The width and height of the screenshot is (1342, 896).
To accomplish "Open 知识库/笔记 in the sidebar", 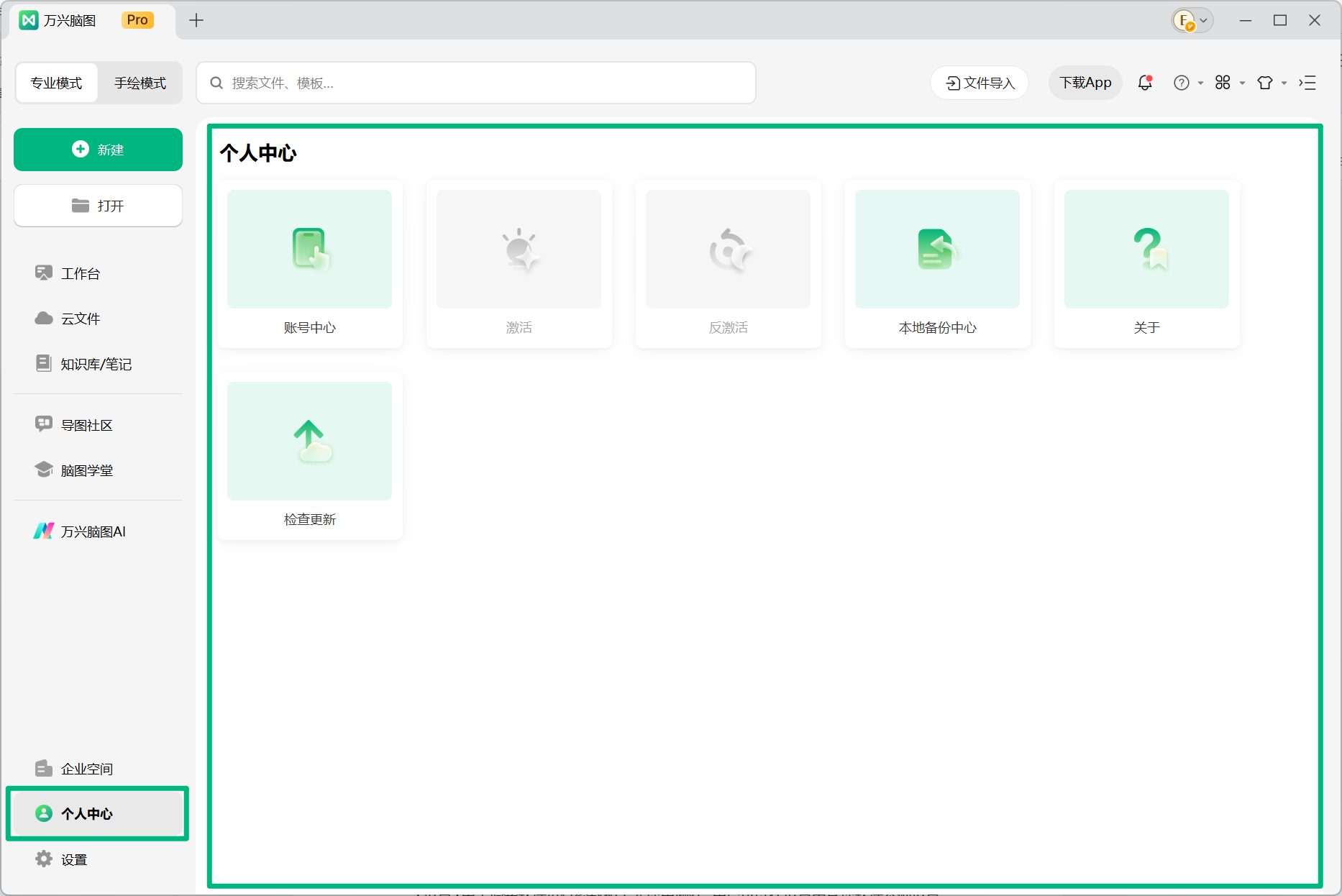I will (x=98, y=364).
